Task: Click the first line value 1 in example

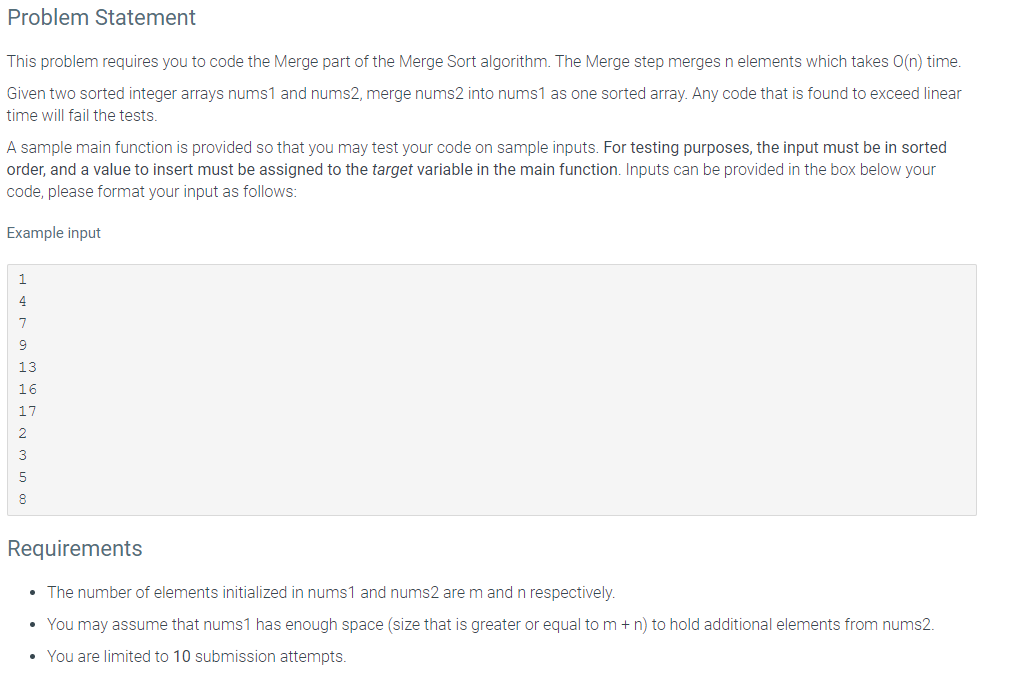Action: pyautogui.click(x=23, y=279)
